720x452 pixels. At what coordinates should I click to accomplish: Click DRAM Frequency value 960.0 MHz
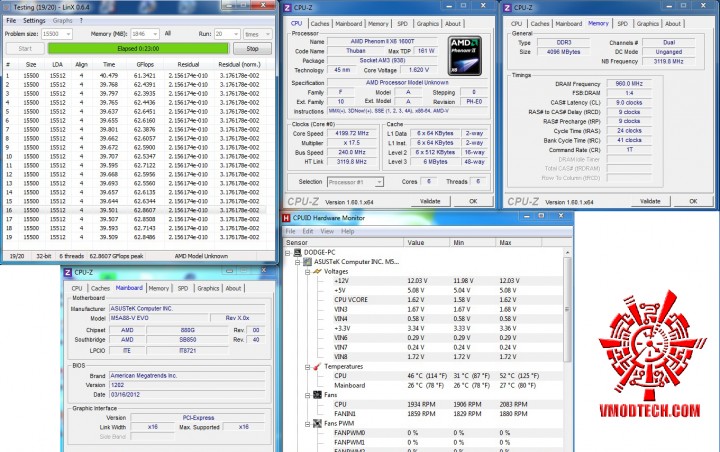(629, 84)
